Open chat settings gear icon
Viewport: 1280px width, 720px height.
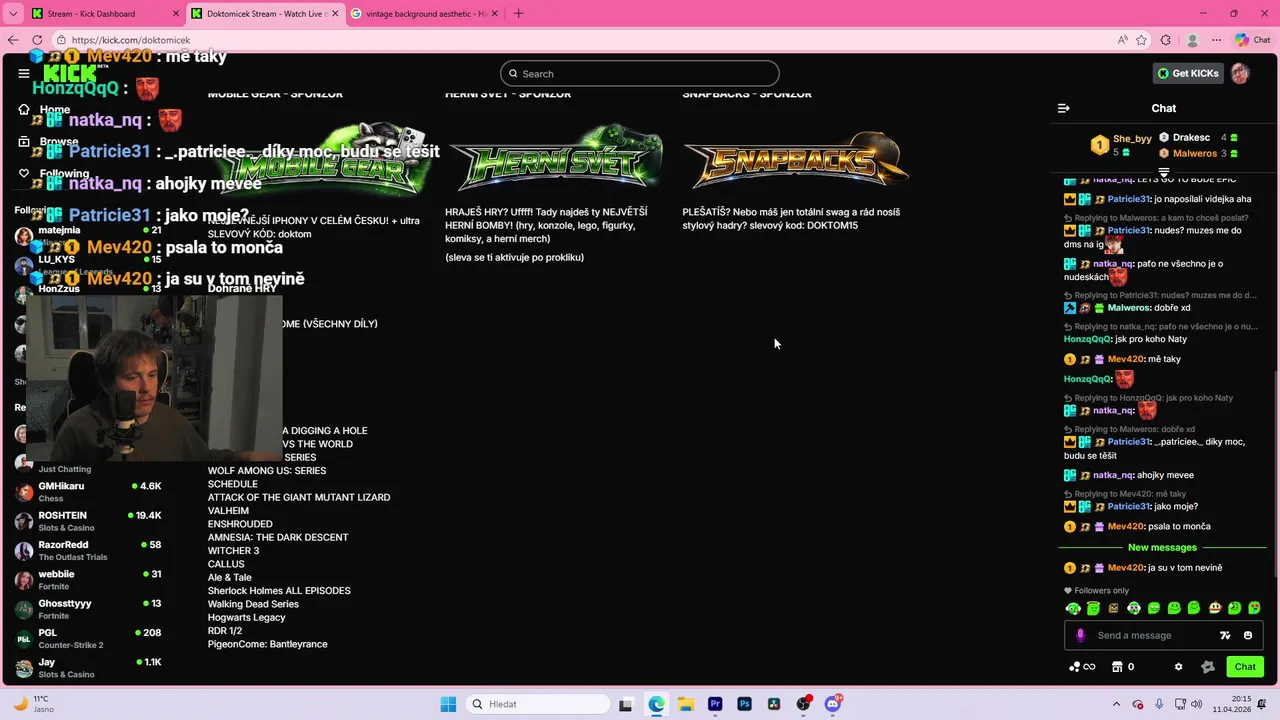tap(1178, 667)
